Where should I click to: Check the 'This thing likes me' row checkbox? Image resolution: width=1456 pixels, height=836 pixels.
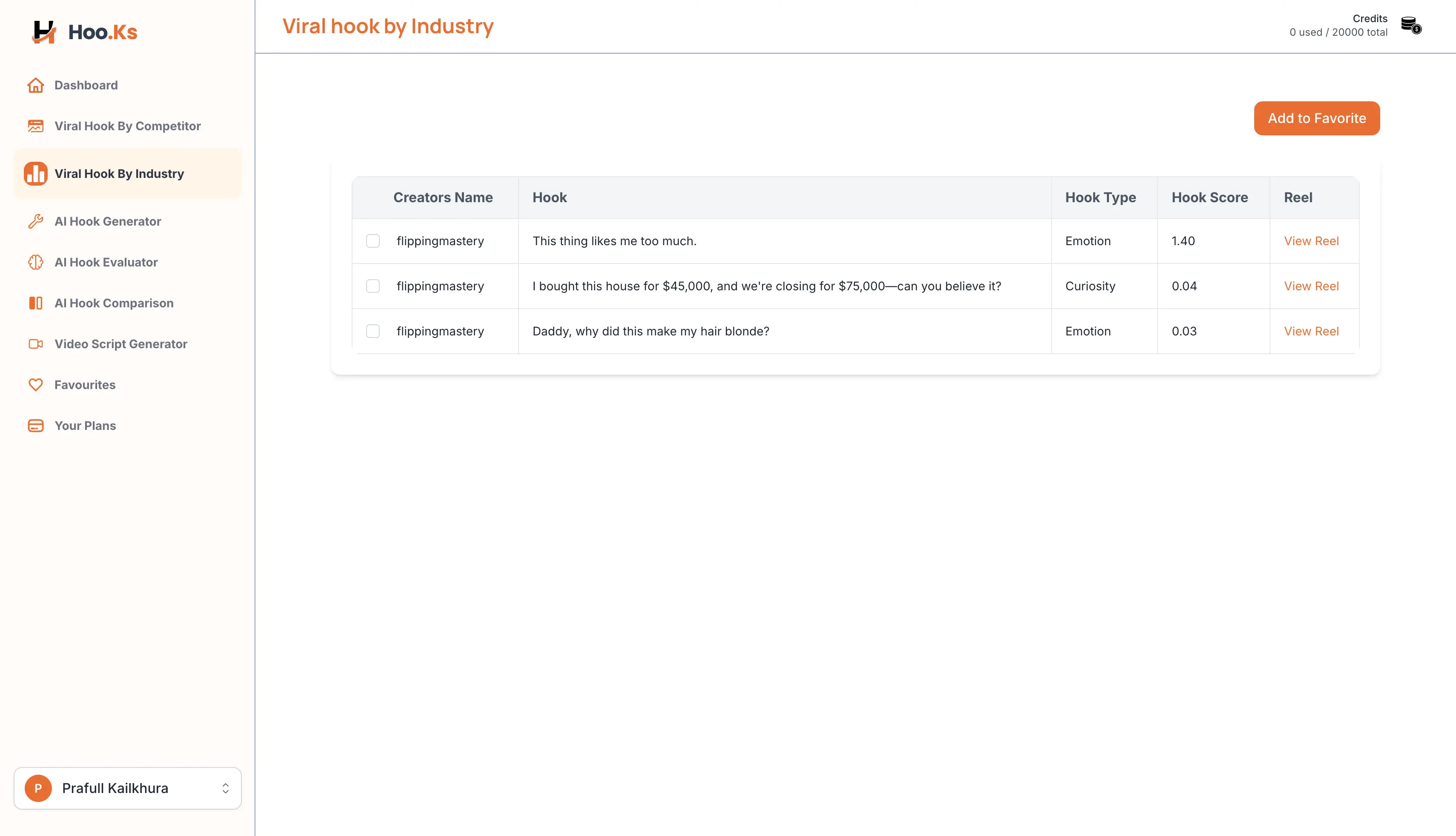[373, 241]
